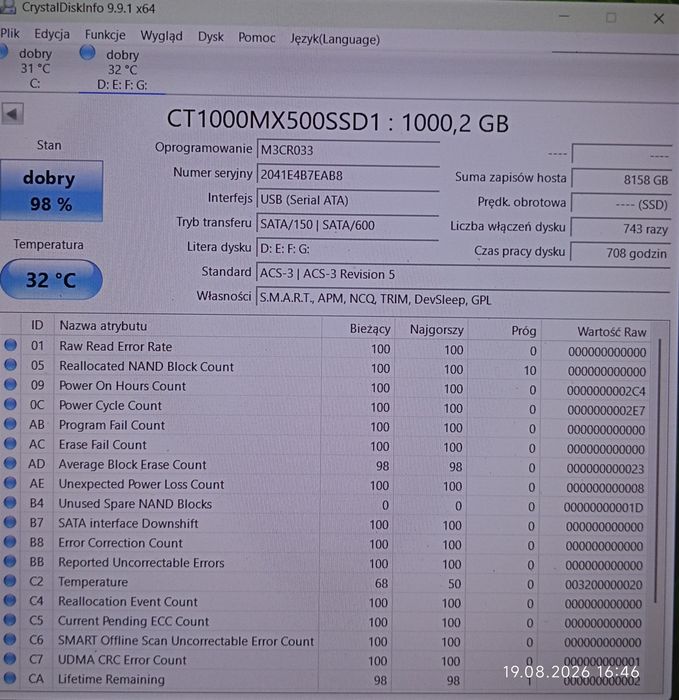This screenshot has height=700, width=679.
Task: Click the status icon for Unexpected Power Loss Count
Action: [10, 483]
